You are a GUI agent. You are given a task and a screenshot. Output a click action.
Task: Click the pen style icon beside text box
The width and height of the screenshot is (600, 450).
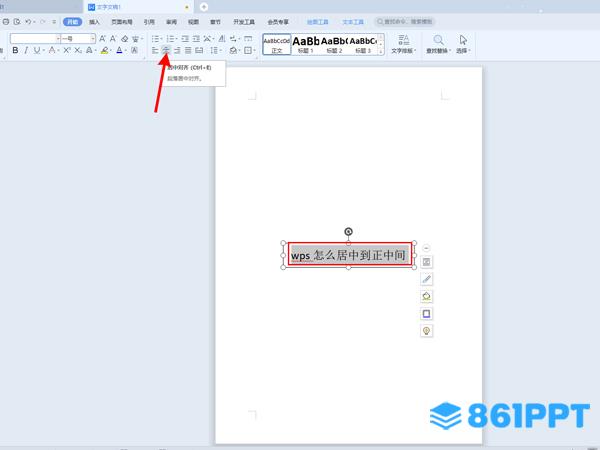[x=426, y=279]
